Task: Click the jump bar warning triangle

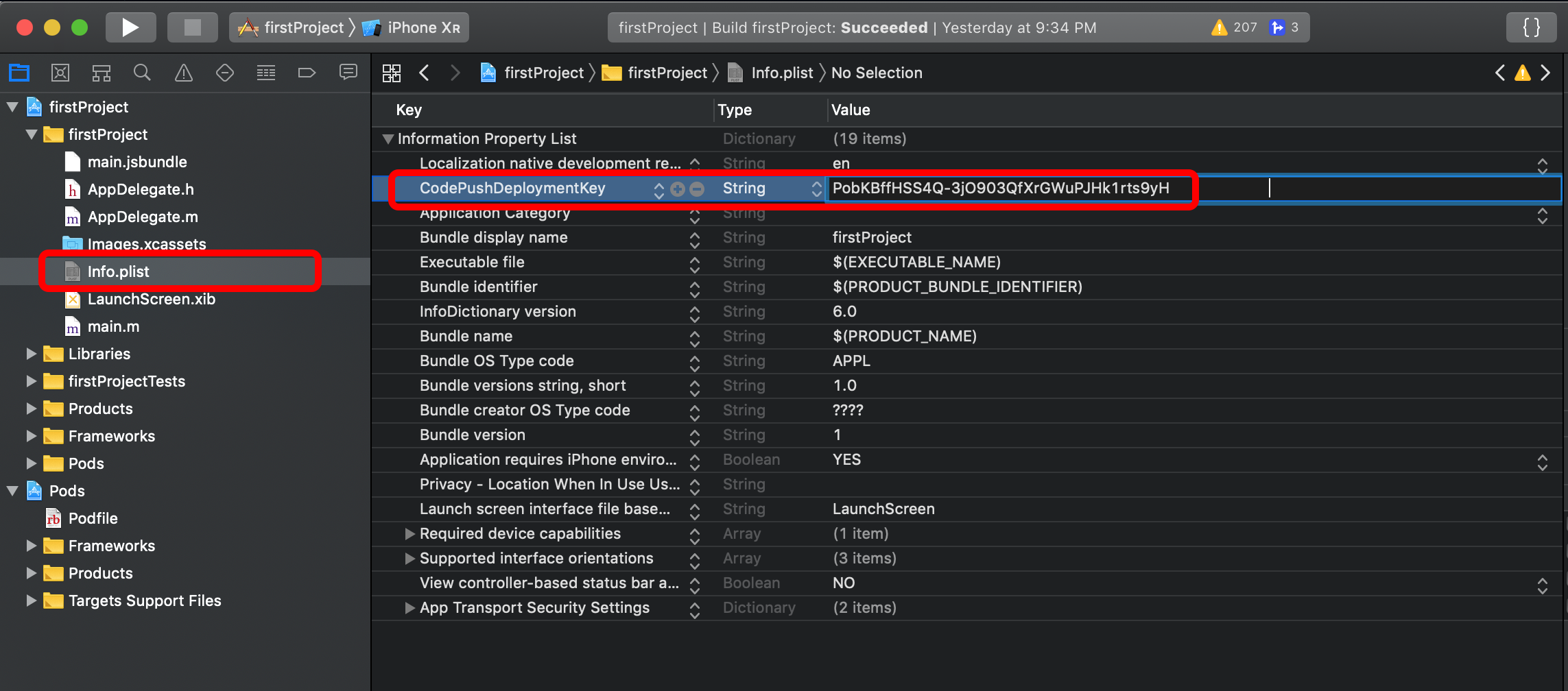Action: (1523, 73)
